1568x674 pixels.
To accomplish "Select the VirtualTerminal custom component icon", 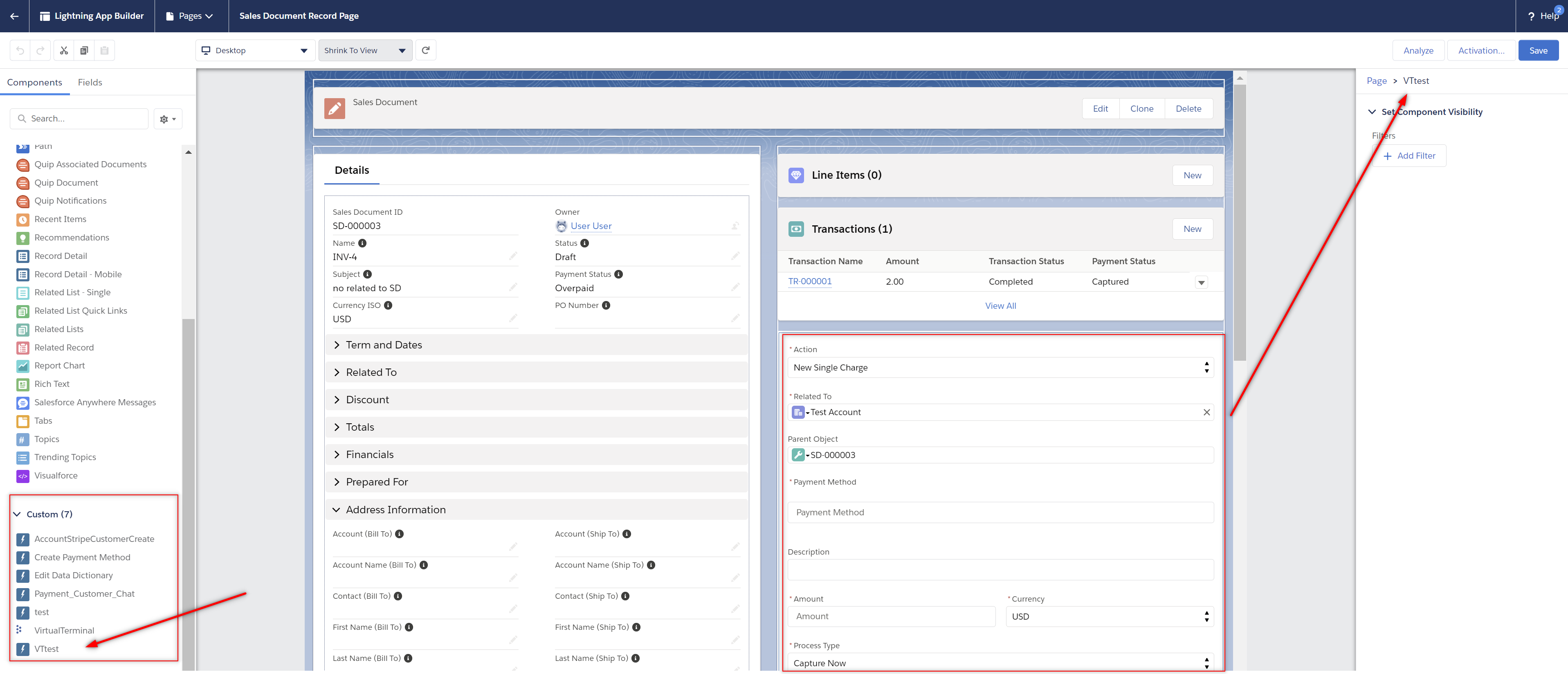I will (20, 630).
